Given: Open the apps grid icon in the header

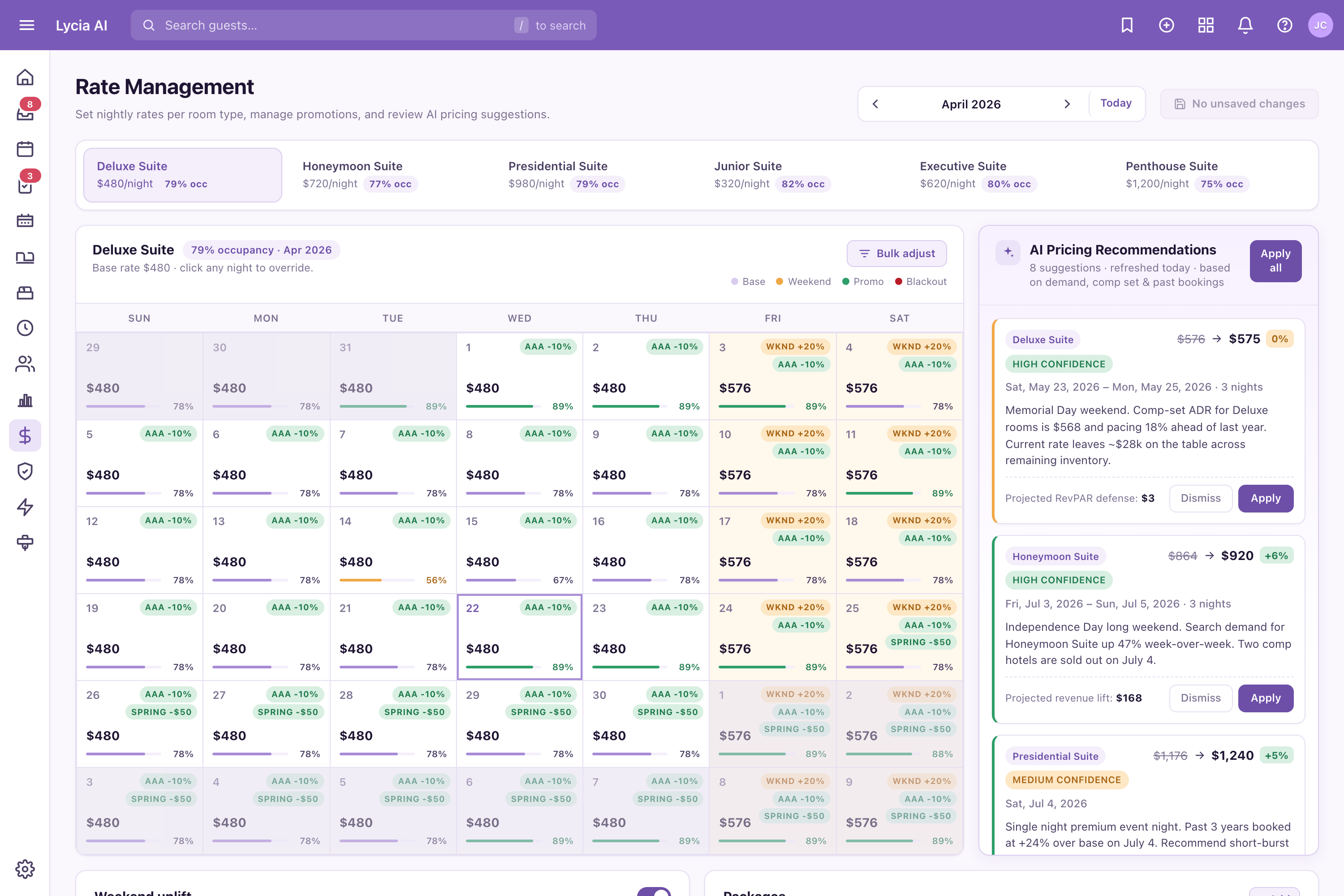Looking at the screenshot, I should point(1206,25).
